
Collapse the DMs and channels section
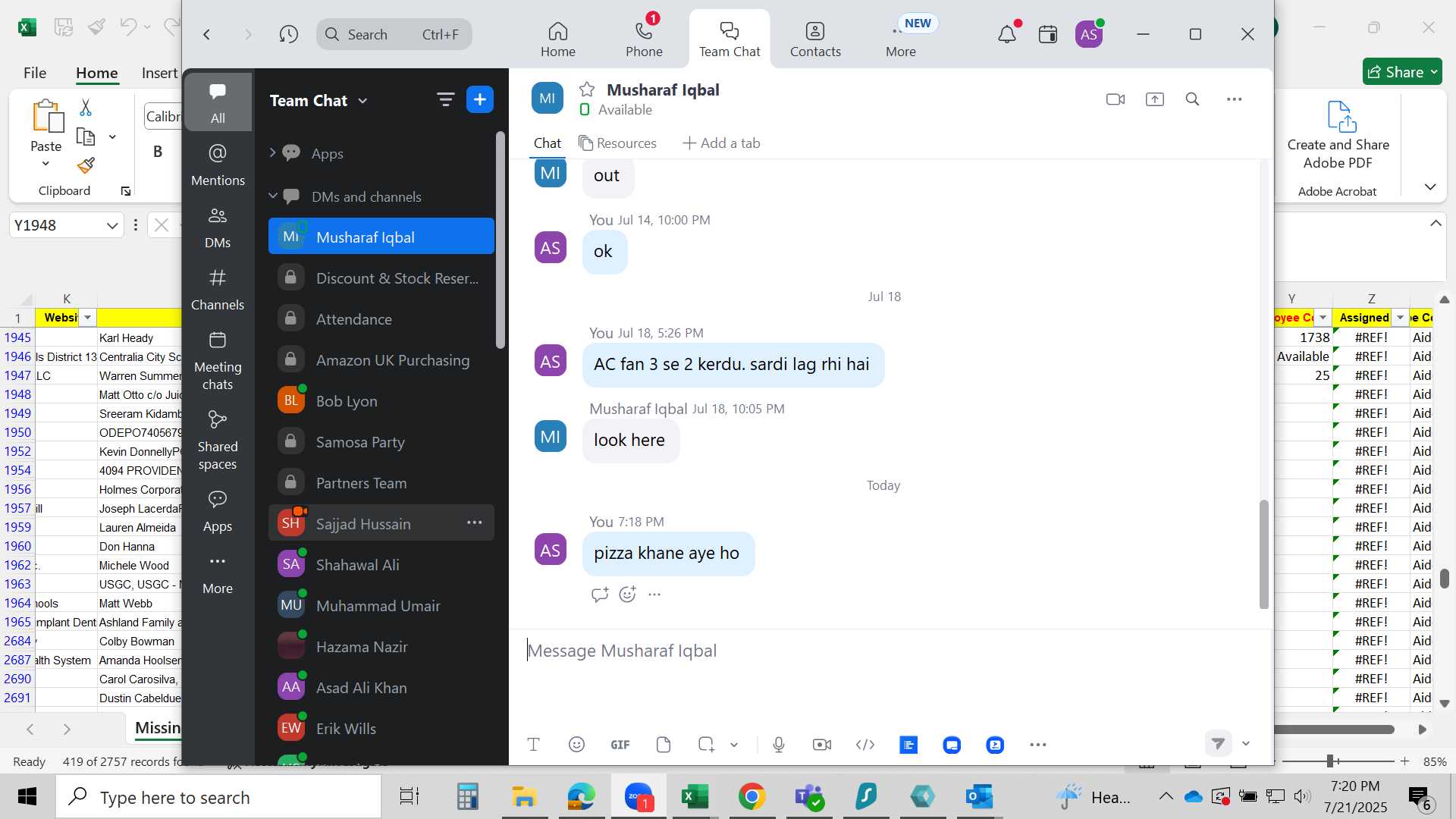click(272, 196)
